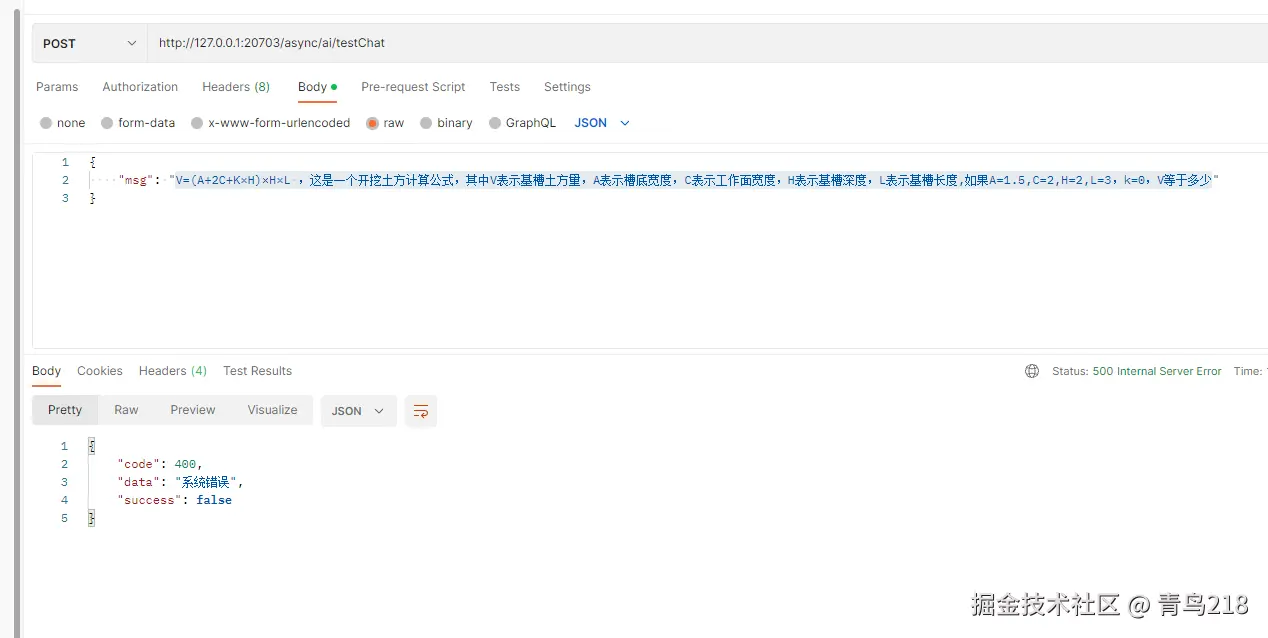Image resolution: width=1268 pixels, height=638 pixels.
Task: Click the "success": false response line
Action: point(175,500)
